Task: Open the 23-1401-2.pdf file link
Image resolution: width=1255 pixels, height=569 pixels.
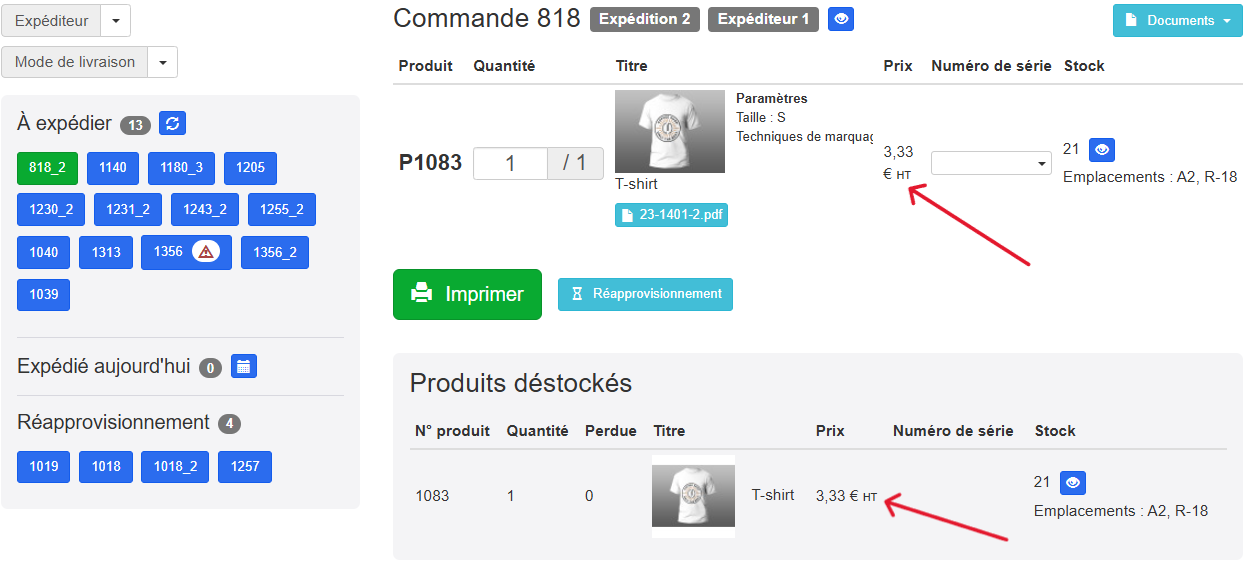Action: pyautogui.click(x=671, y=214)
